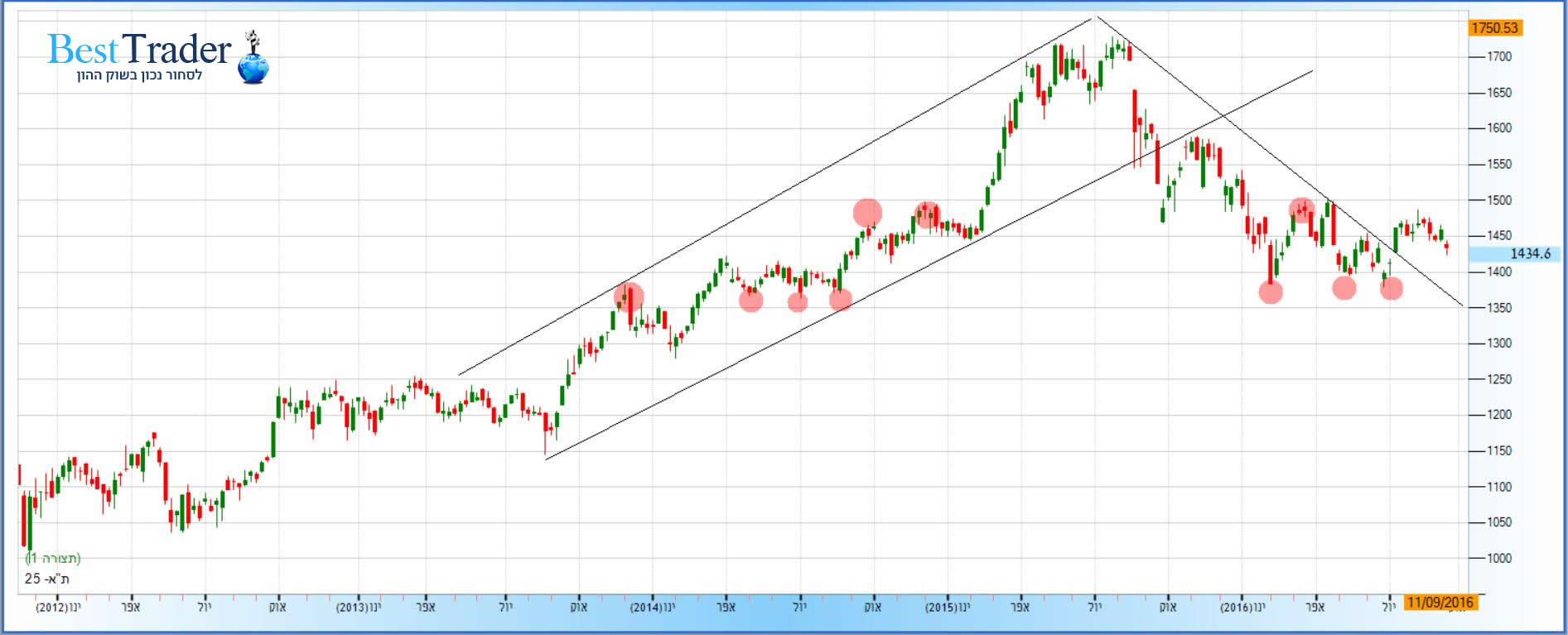Image resolution: width=1568 pixels, height=635 pixels.
Task: Click the green (תצורה 1) pattern label
Action: tap(53, 559)
